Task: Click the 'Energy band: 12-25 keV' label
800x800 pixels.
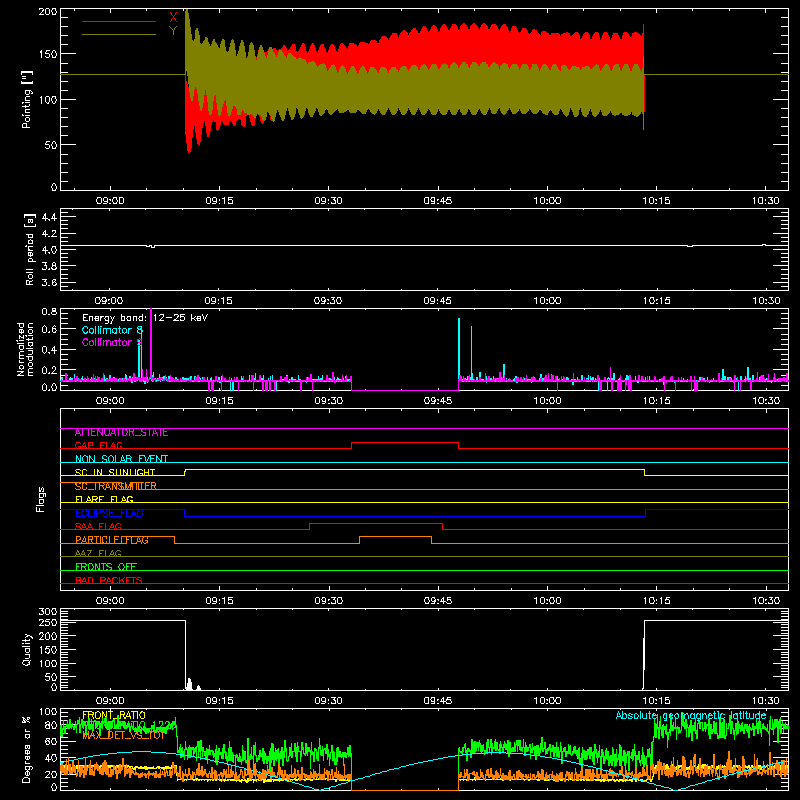Action: (145, 318)
